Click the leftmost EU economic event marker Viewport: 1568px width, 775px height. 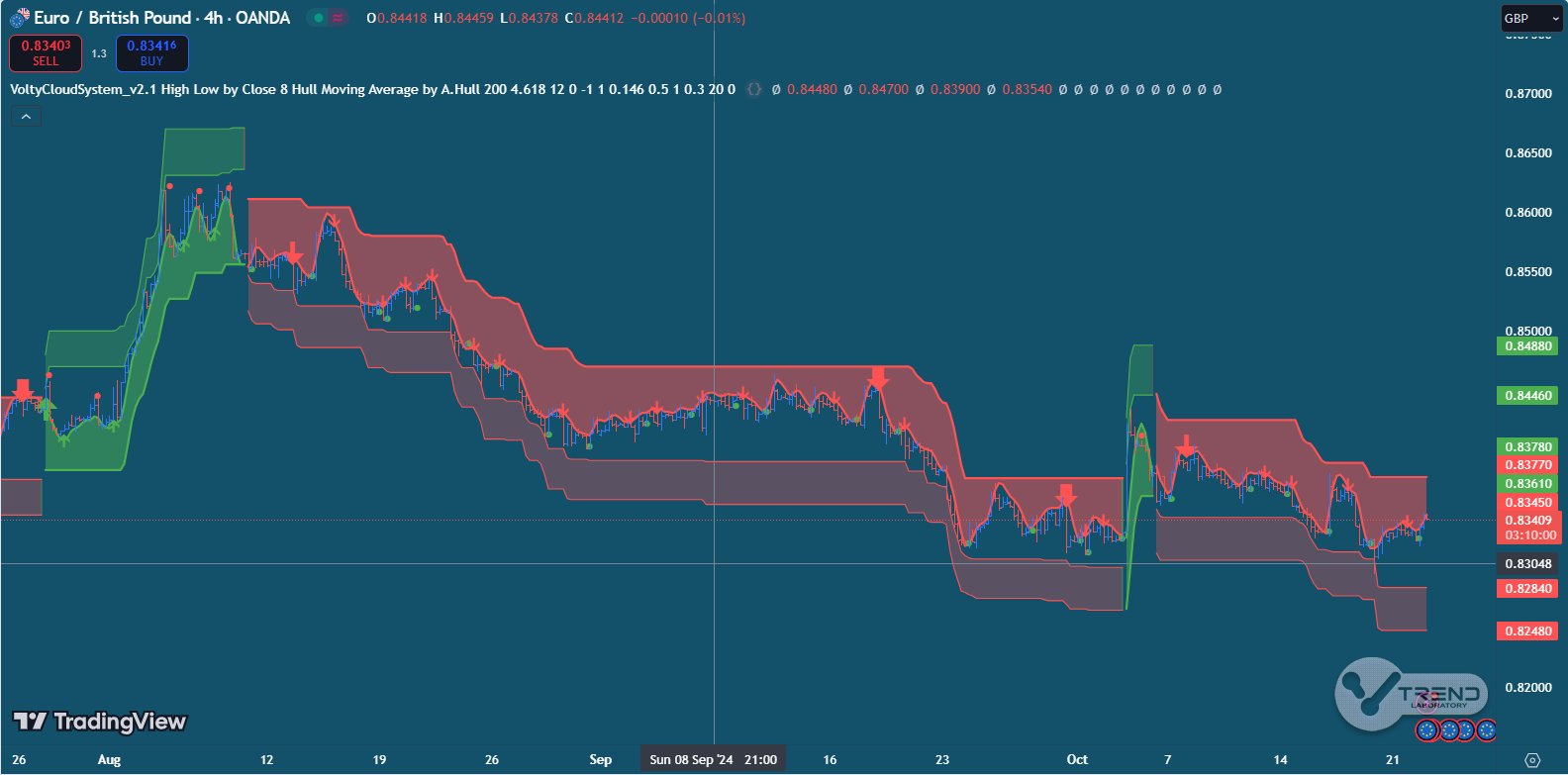[x=1426, y=730]
